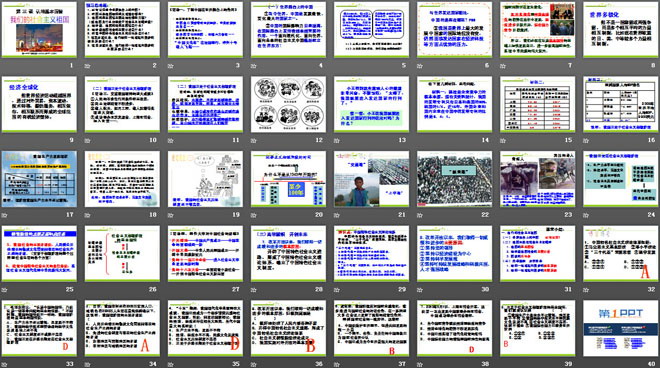Click the animation star under slide 15
The image size is (660, 368).
(x=503, y=140)
